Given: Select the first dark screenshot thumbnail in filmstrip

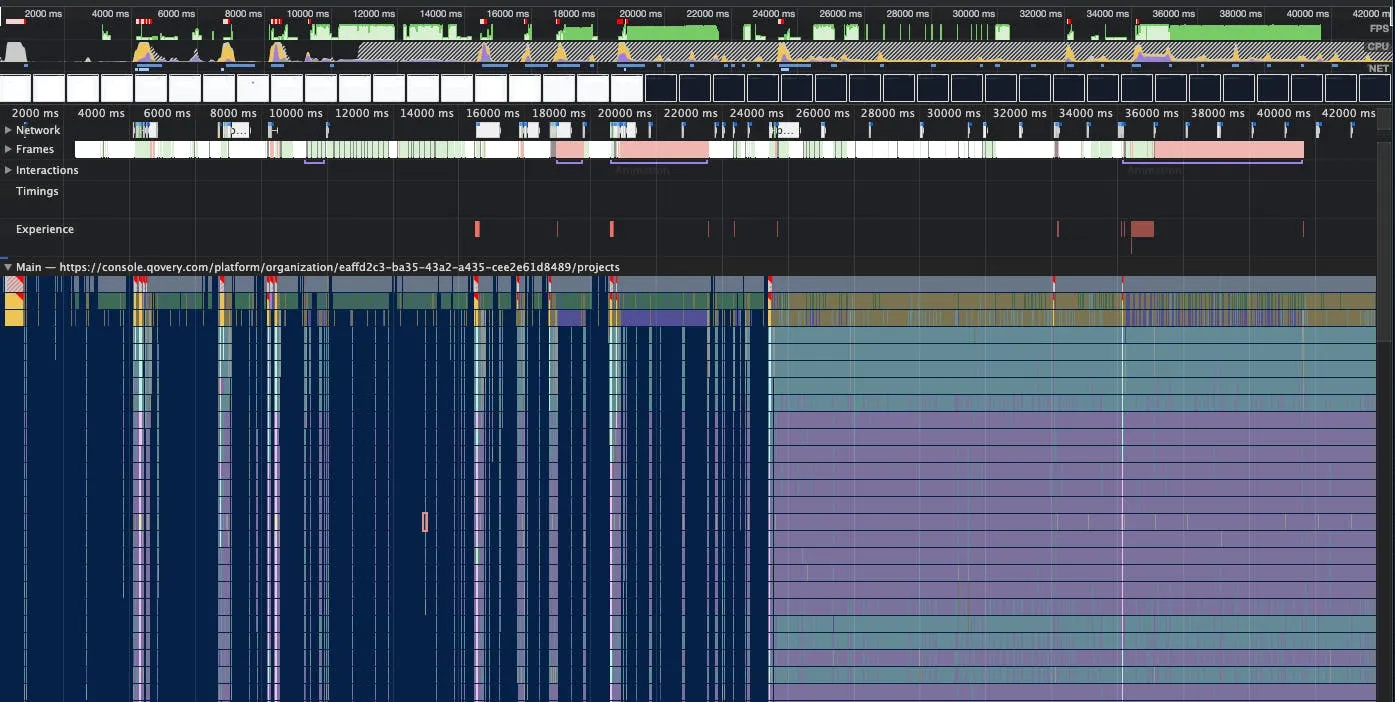Looking at the screenshot, I should pos(661,88).
